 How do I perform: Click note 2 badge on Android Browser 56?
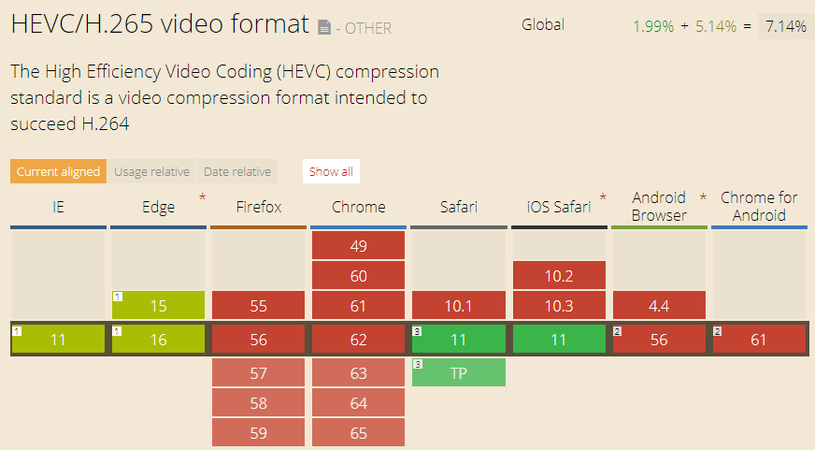point(618,330)
